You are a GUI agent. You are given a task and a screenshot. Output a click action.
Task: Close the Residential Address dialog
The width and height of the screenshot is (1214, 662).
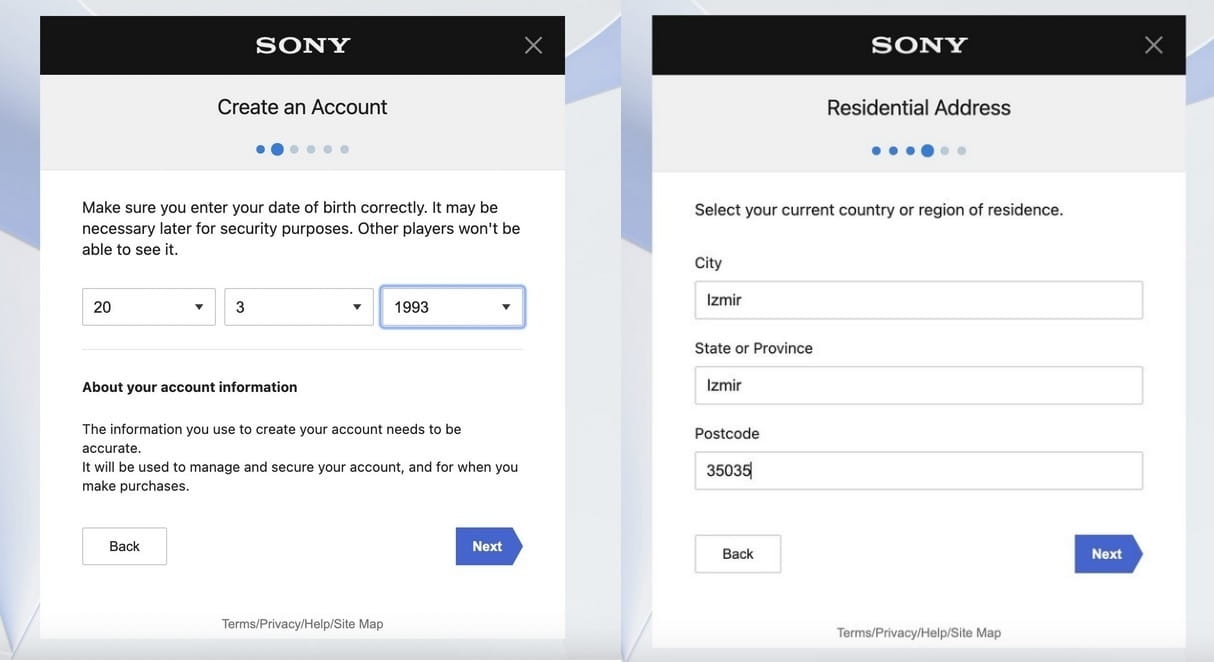[1153, 45]
